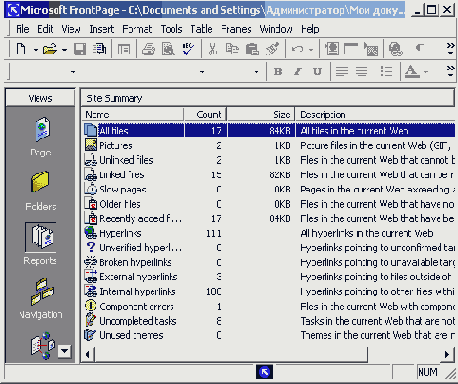Open the View menu

[71, 29]
